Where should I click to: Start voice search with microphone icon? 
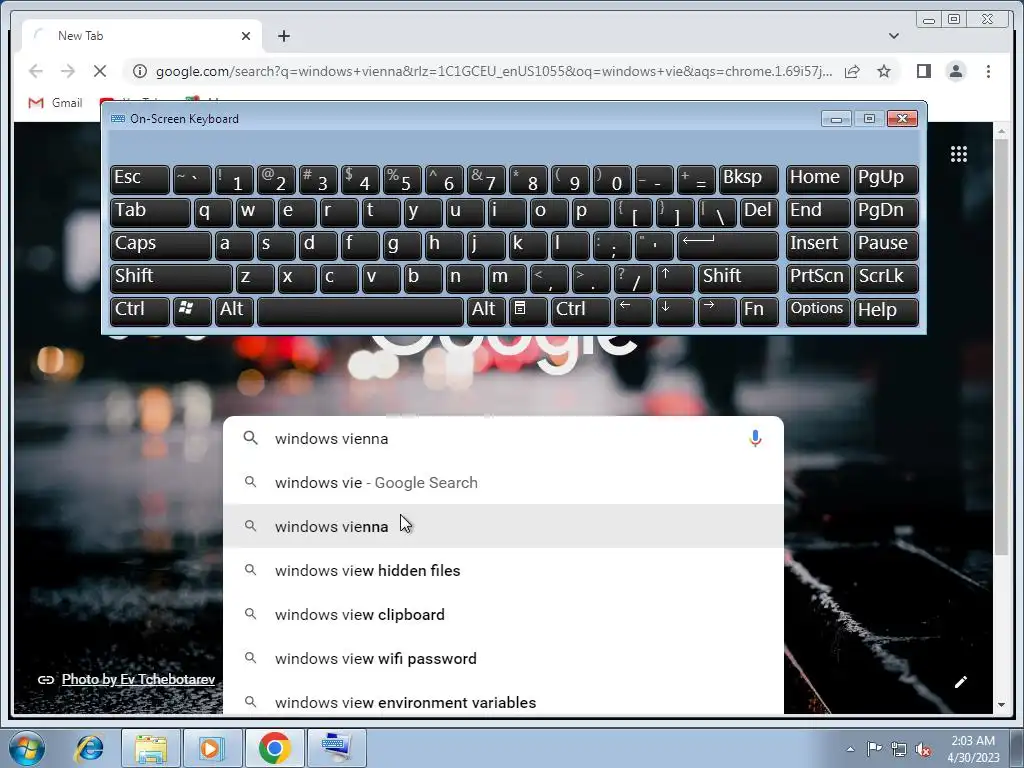(x=755, y=438)
